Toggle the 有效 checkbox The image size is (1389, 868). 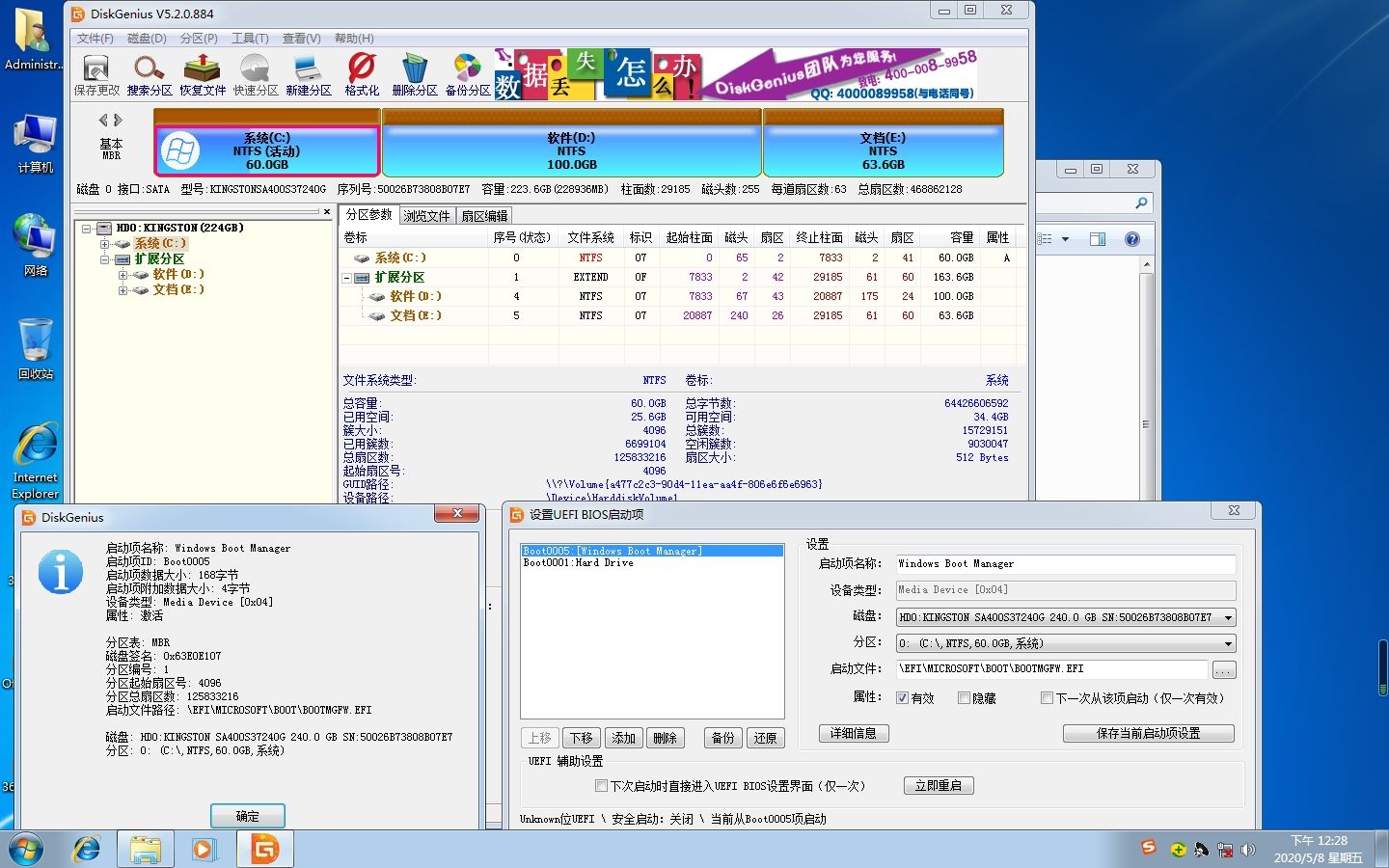pyautogui.click(x=902, y=698)
